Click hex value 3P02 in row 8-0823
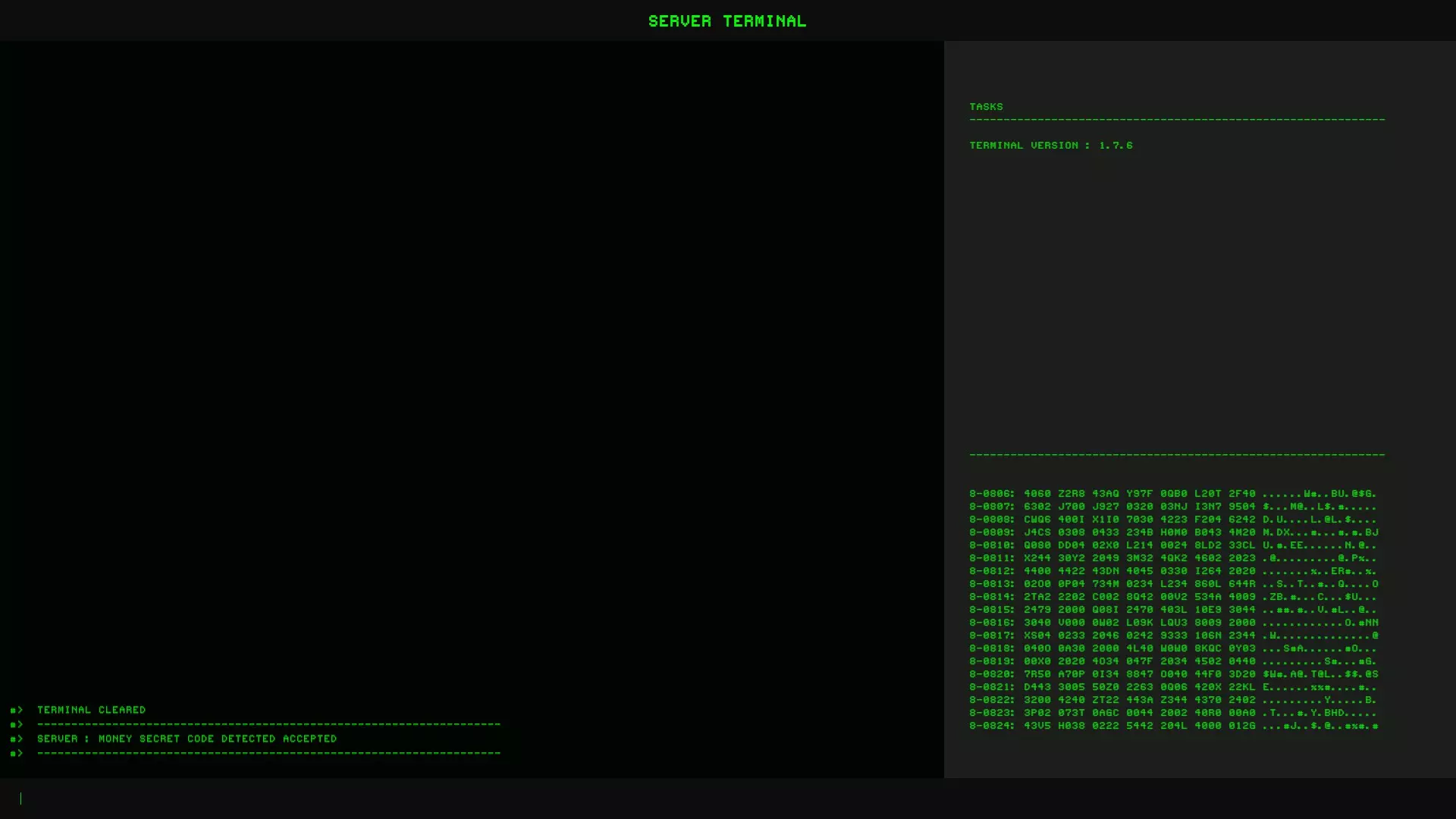This screenshot has height=819, width=1456. point(1037,713)
